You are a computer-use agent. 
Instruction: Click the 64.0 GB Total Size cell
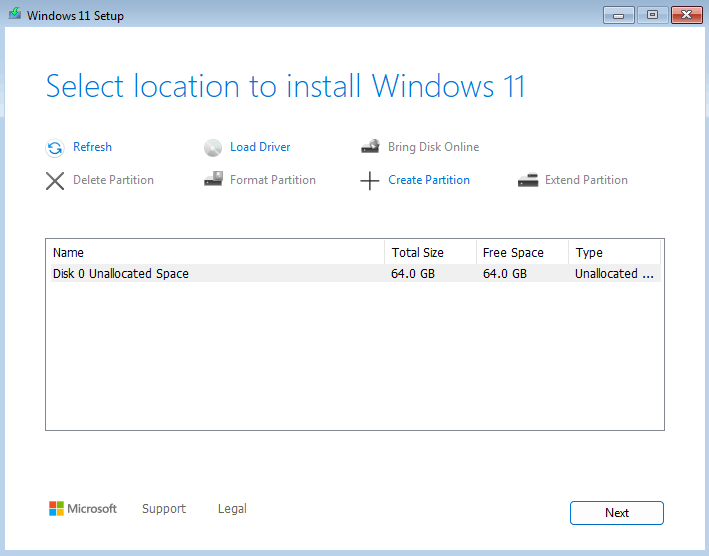(x=413, y=273)
